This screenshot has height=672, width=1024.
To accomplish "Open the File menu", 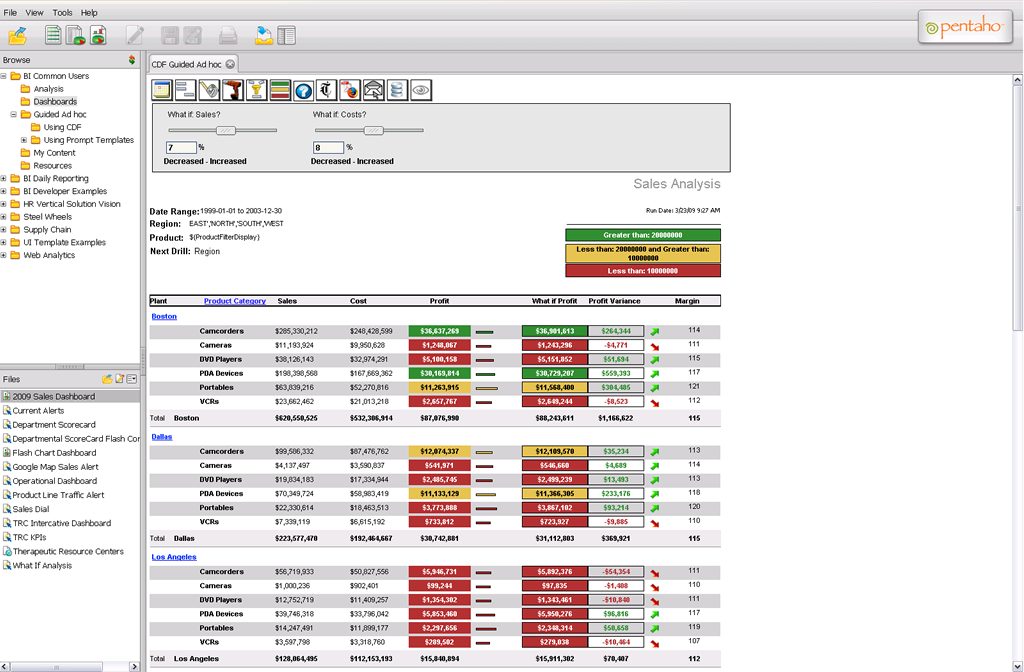I will (10, 12).
